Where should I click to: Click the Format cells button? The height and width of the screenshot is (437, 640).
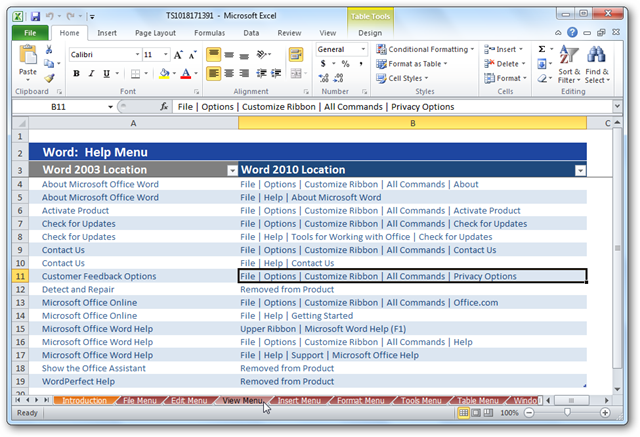(505, 78)
